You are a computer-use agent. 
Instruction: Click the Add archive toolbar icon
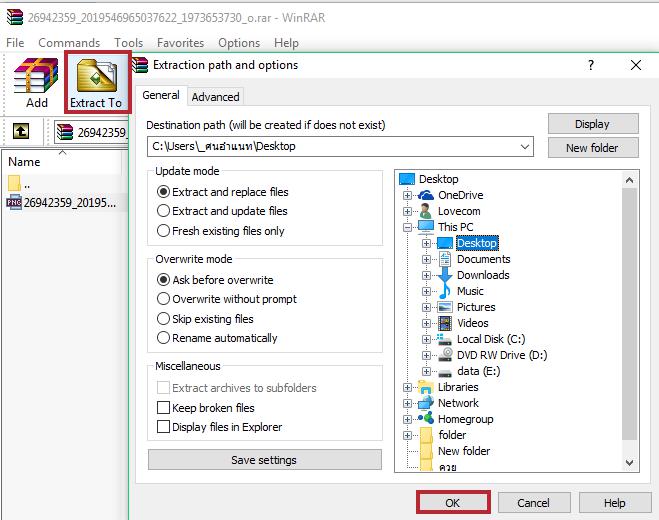(x=36, y=76)
